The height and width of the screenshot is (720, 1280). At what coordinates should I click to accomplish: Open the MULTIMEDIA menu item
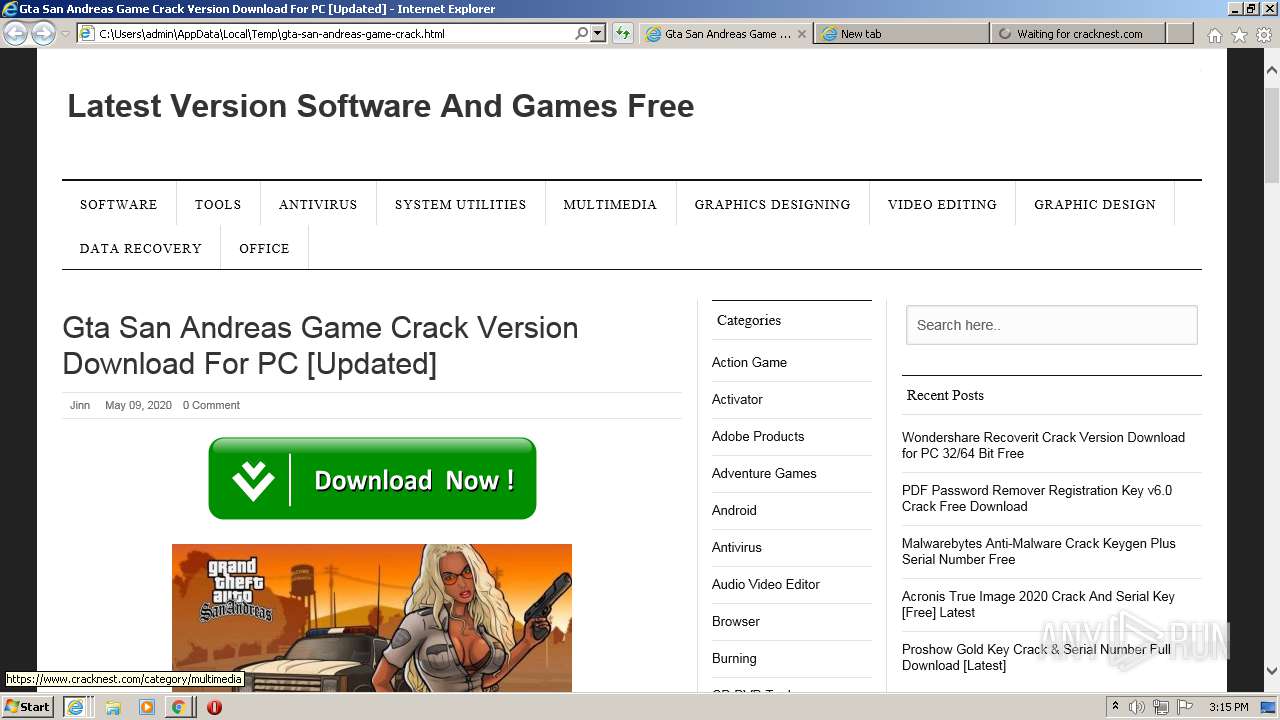click(x=610, y=204)
